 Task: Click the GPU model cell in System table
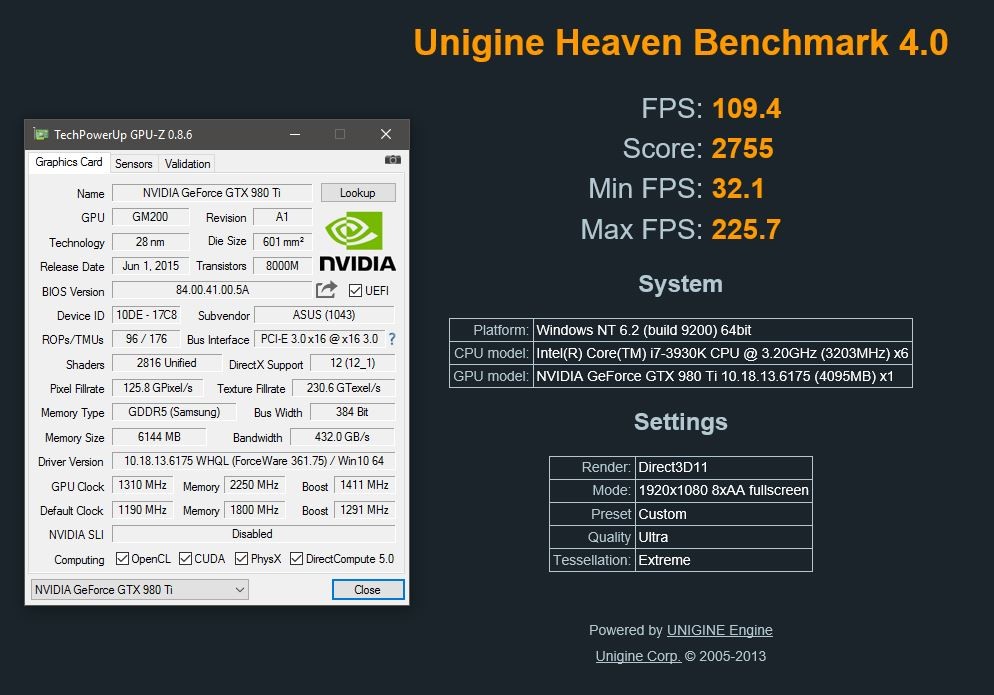[723, 376]
